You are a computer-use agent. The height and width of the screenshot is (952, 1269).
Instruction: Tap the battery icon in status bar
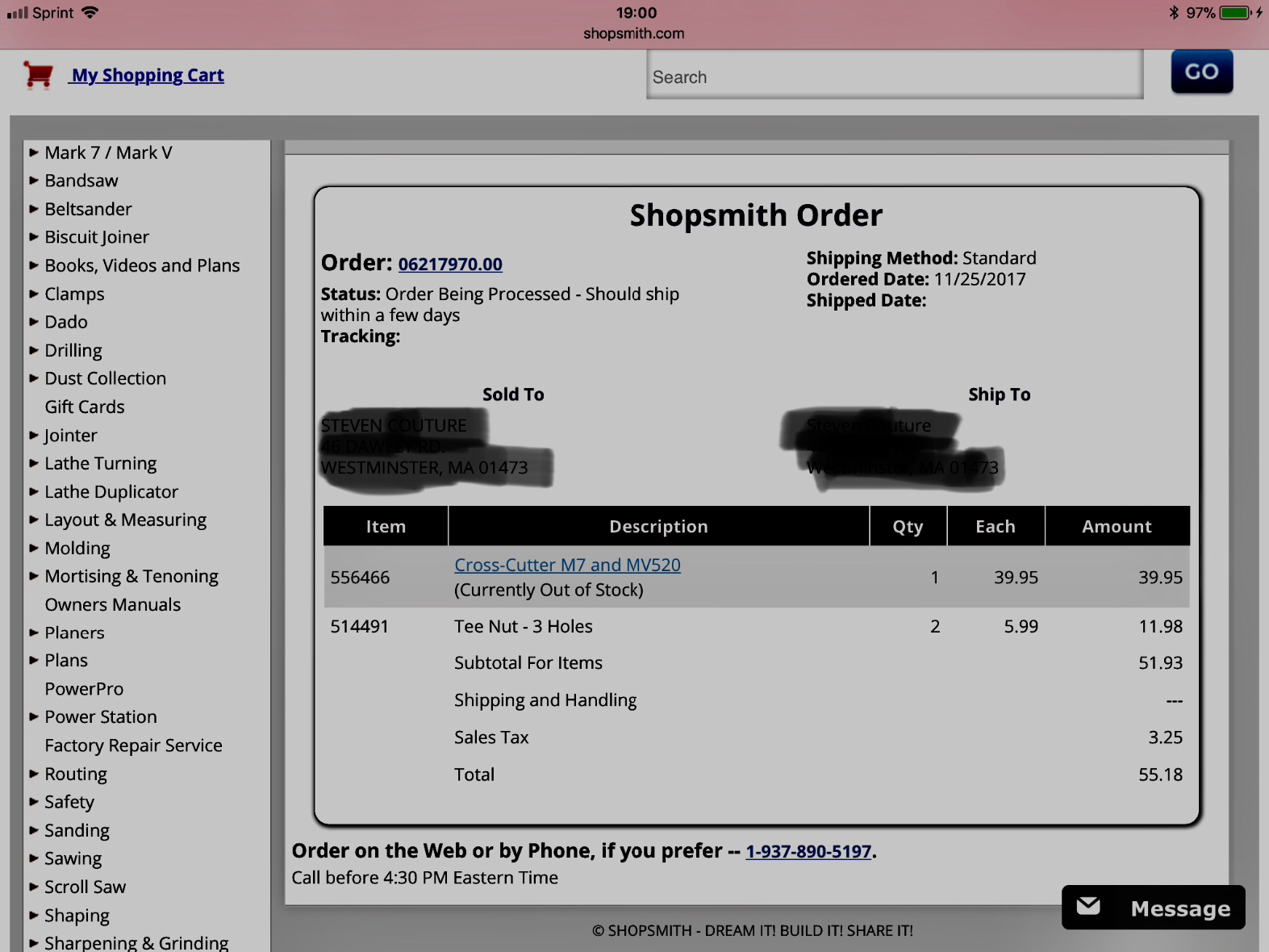tap(1235, 13)
